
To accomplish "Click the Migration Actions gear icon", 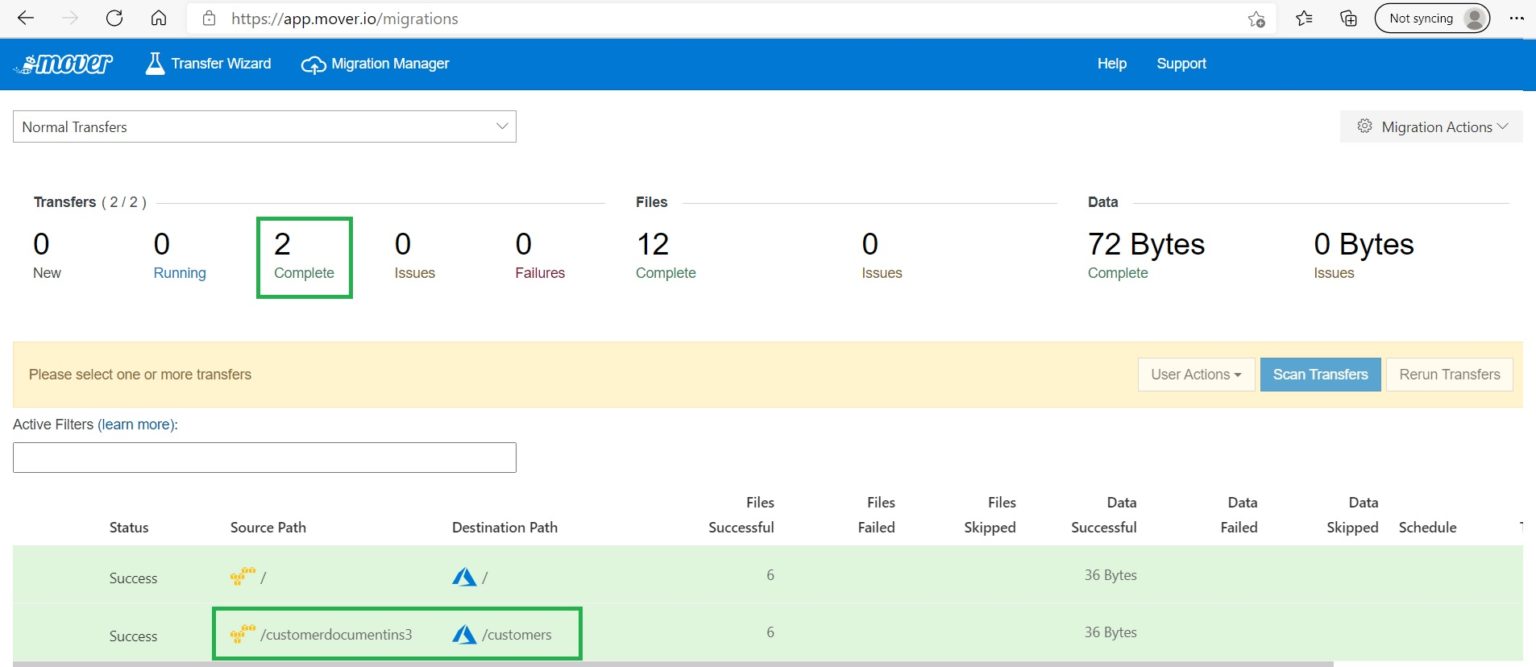I will (1364, 127).
